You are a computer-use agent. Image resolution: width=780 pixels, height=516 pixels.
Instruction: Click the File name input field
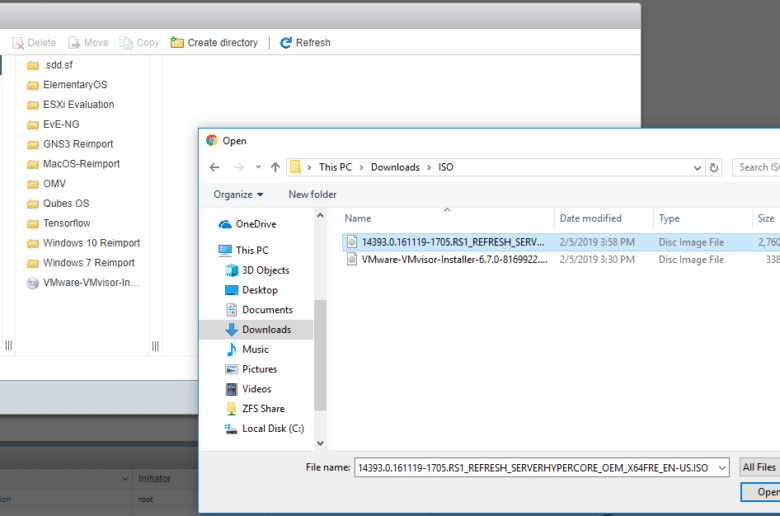click(535, 468)
